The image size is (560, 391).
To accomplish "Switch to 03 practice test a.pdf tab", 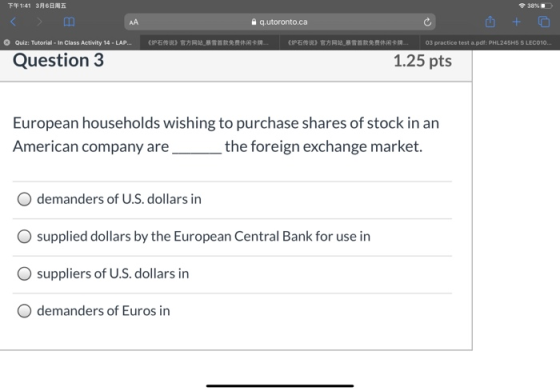I will 490,42.
